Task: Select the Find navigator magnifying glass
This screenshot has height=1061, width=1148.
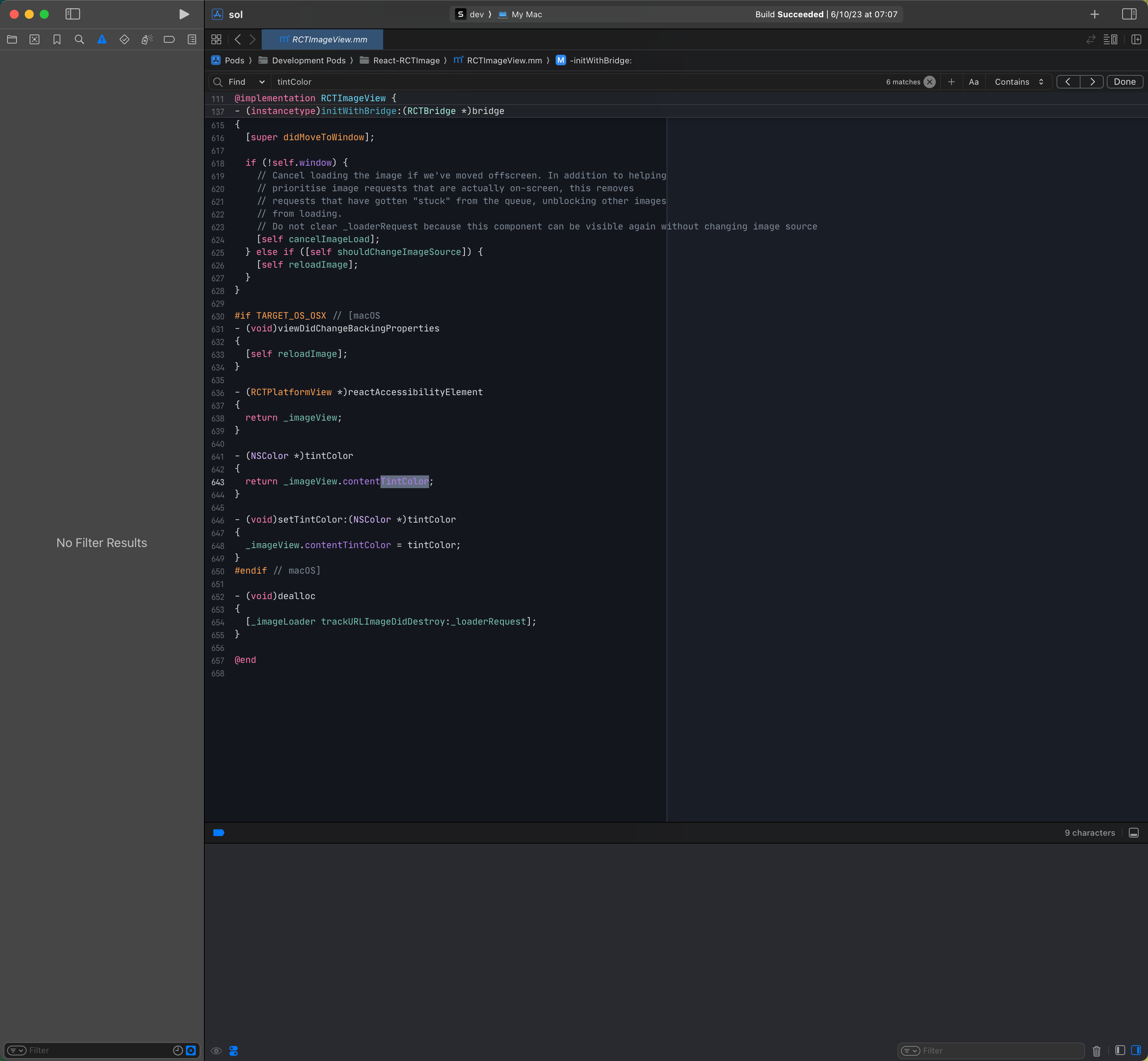Action: point(79,40)
